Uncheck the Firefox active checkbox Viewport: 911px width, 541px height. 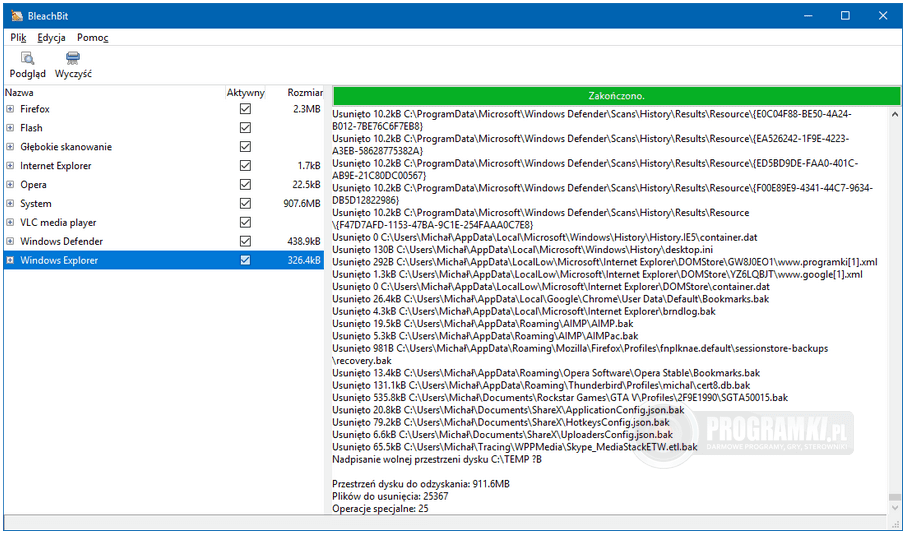point(245,109)
